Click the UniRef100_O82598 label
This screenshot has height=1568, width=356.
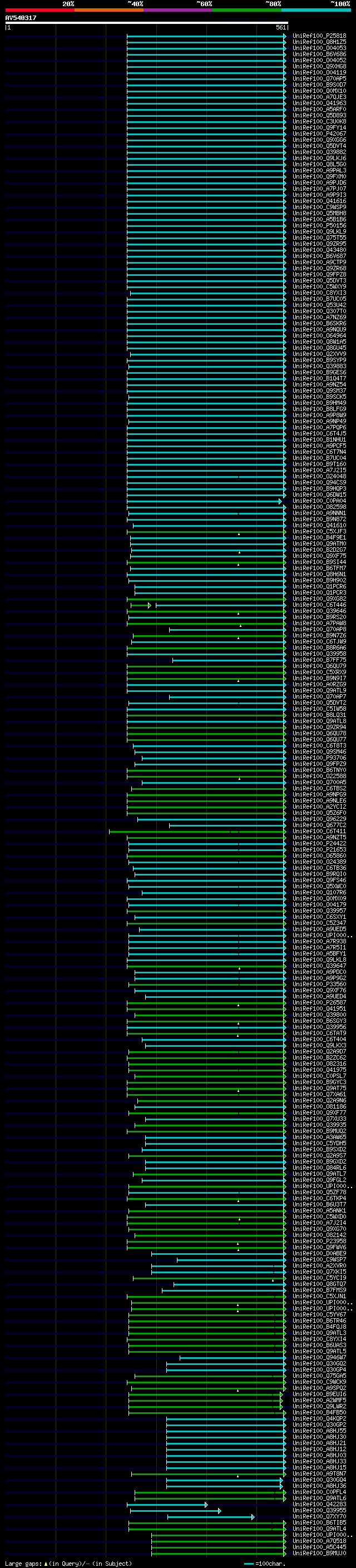(319, 507)
